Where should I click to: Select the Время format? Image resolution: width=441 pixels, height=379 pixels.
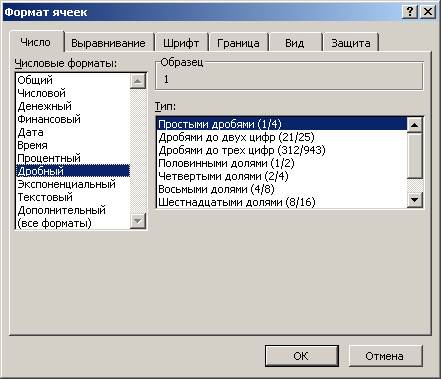click(73, 145)
